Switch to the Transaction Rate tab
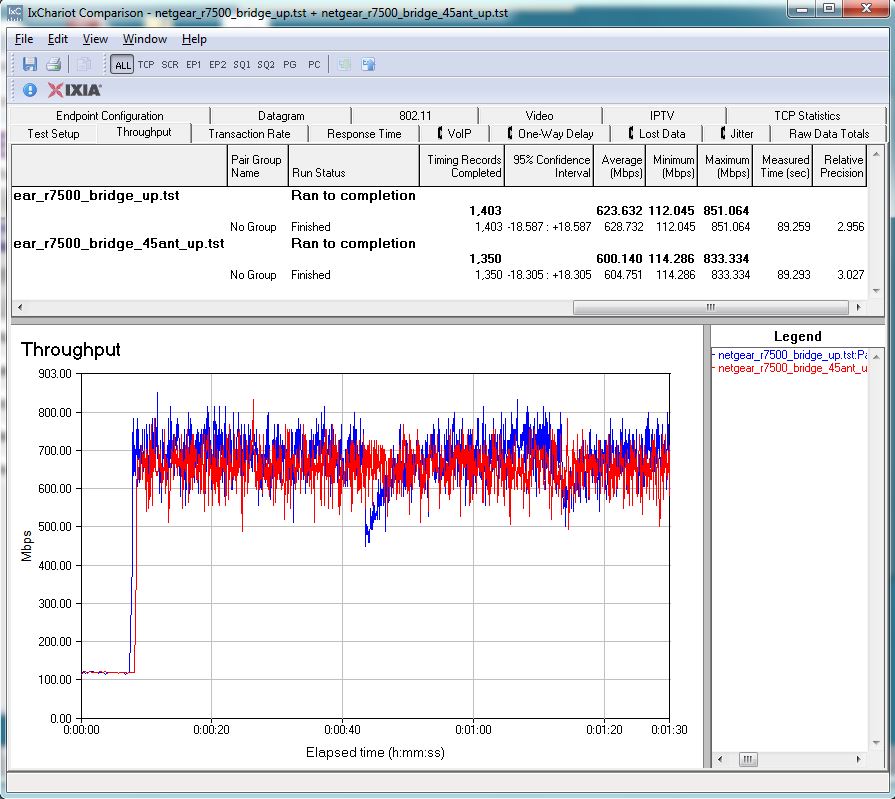 click(249, 134)
